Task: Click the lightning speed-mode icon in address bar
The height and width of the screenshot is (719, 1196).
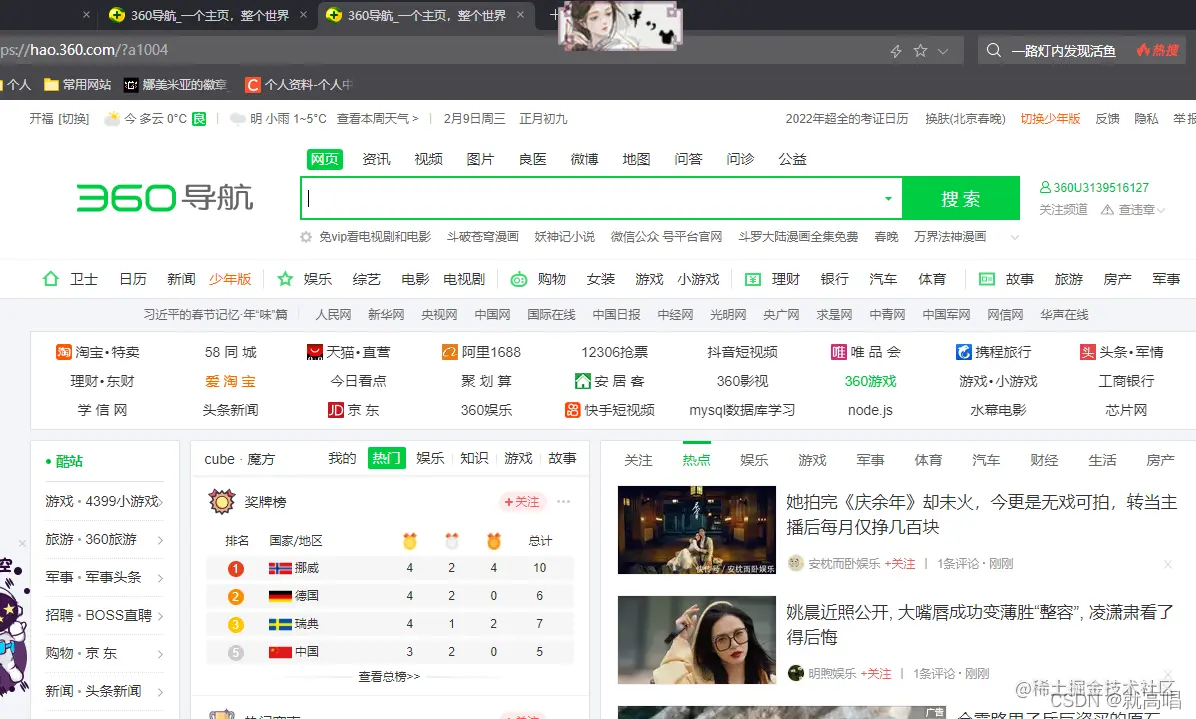Action: 896,51
